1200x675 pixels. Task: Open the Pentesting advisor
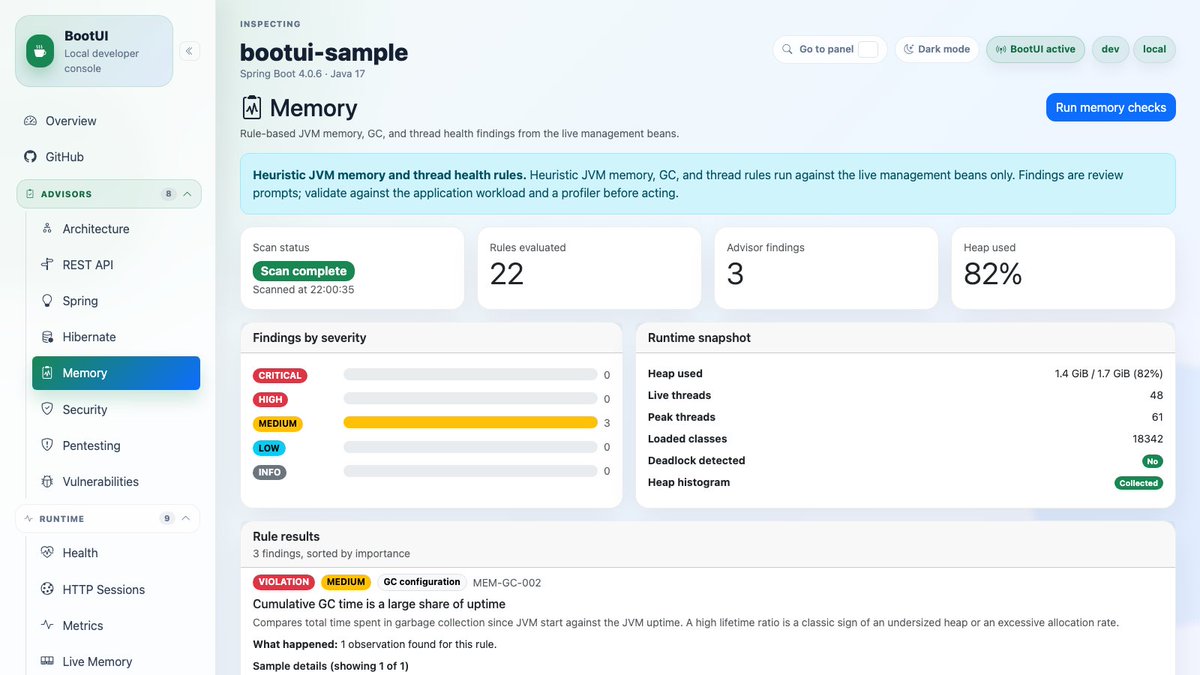(116, 445)
